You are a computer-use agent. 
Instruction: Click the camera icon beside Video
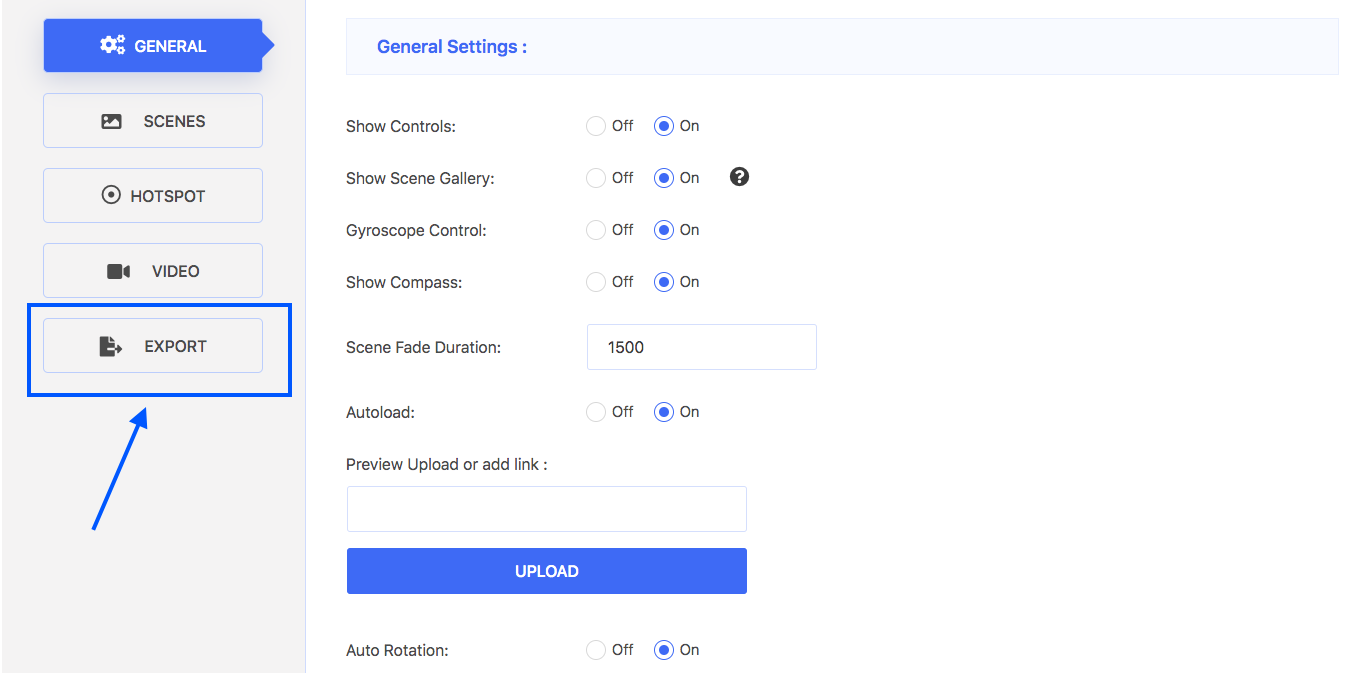pos(118,271)
